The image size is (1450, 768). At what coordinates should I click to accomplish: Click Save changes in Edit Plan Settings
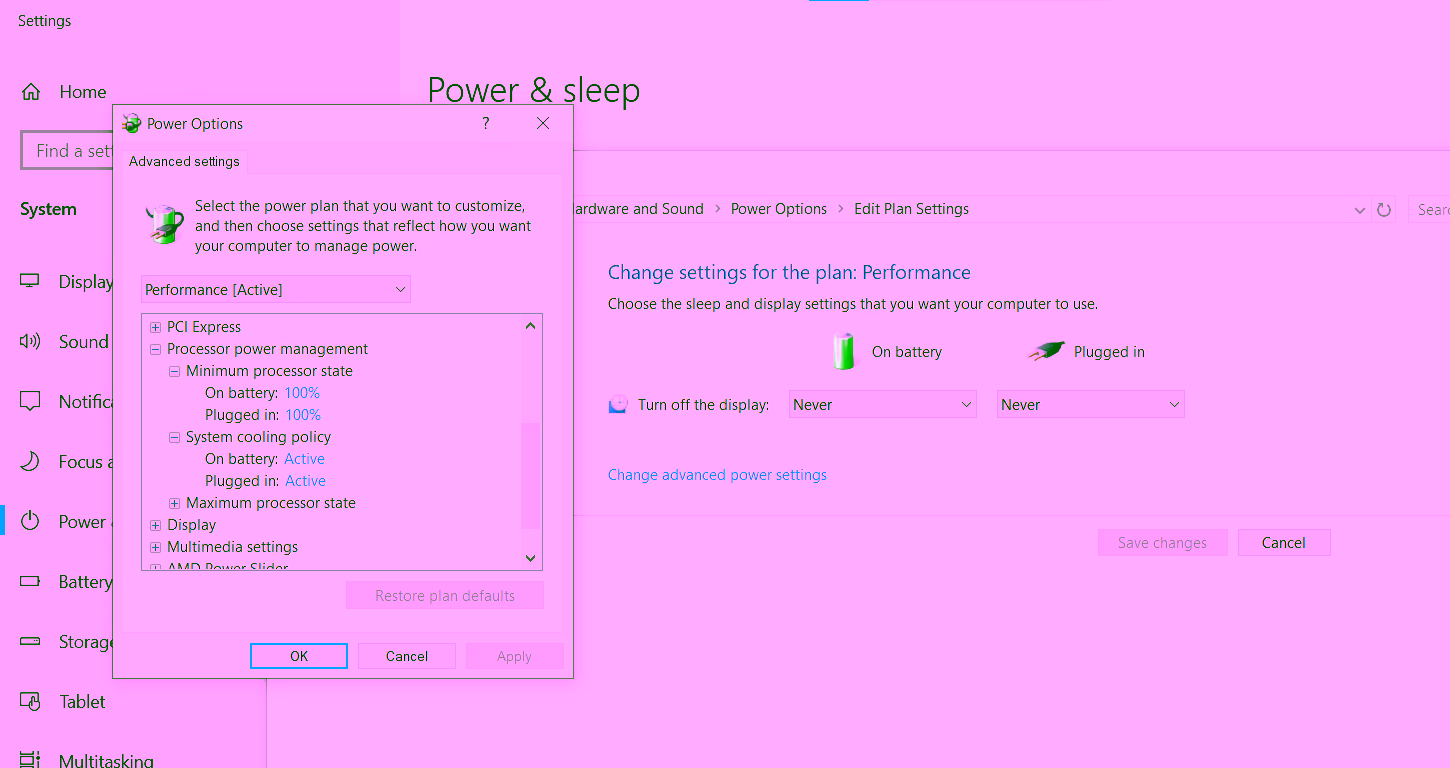point(1162,542)
